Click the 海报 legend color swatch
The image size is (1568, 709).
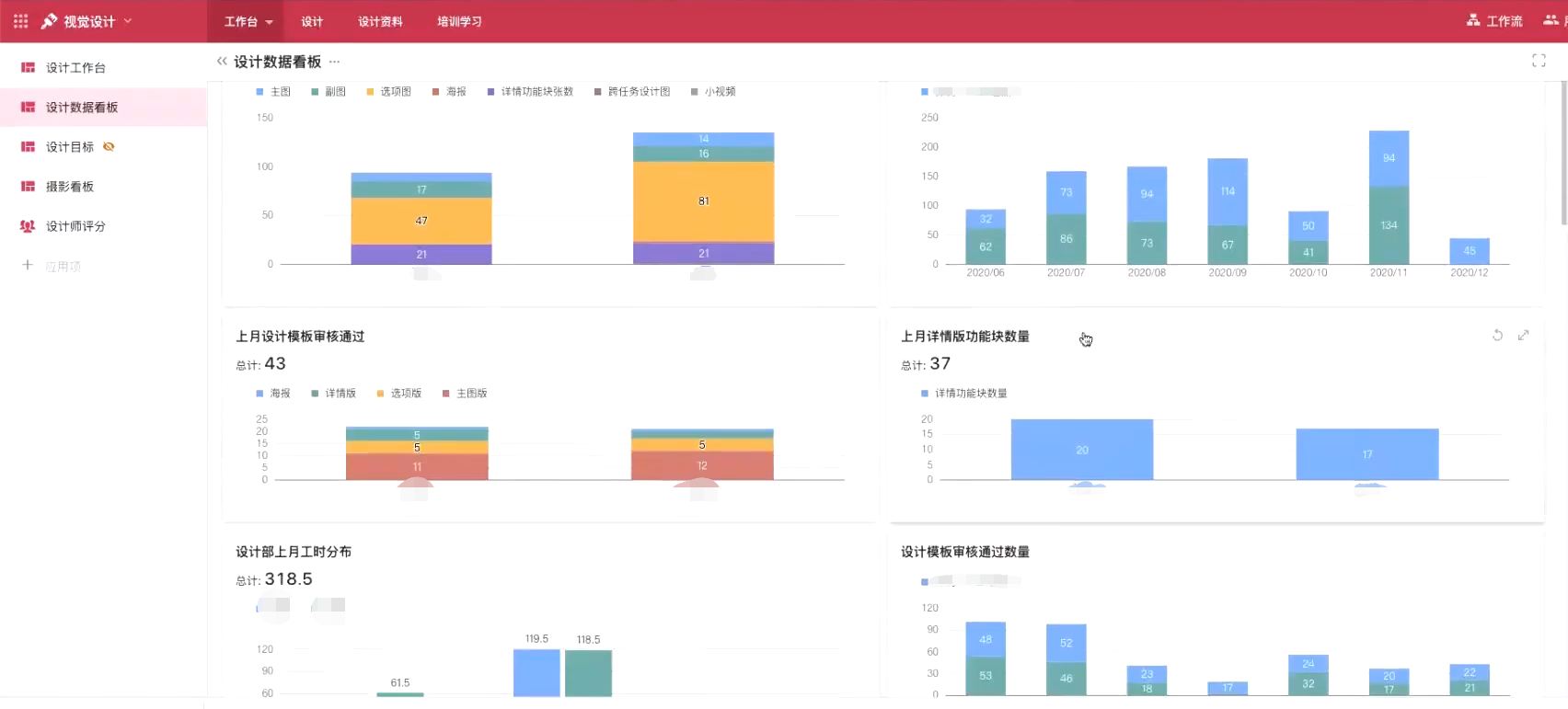[436, 92]
